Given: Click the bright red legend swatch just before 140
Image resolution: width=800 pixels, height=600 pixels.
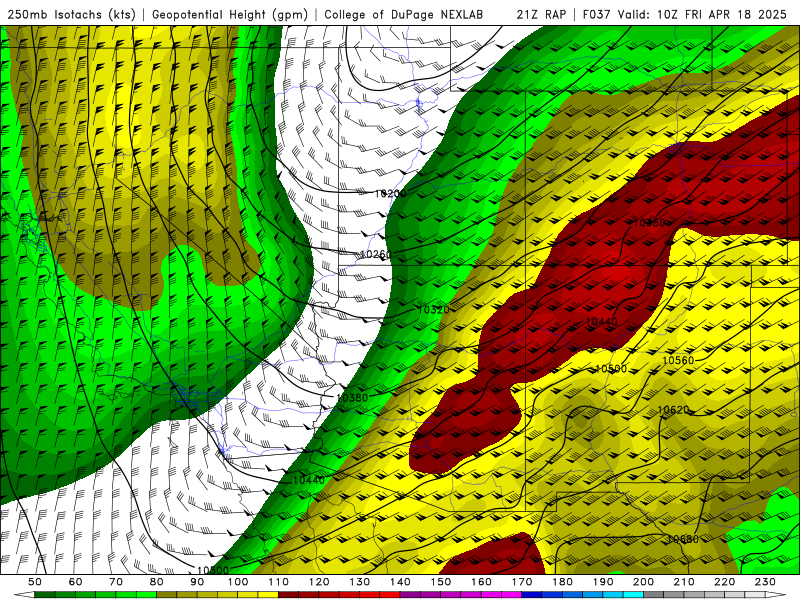Looking at the screenshot, I should click(390, 595).
